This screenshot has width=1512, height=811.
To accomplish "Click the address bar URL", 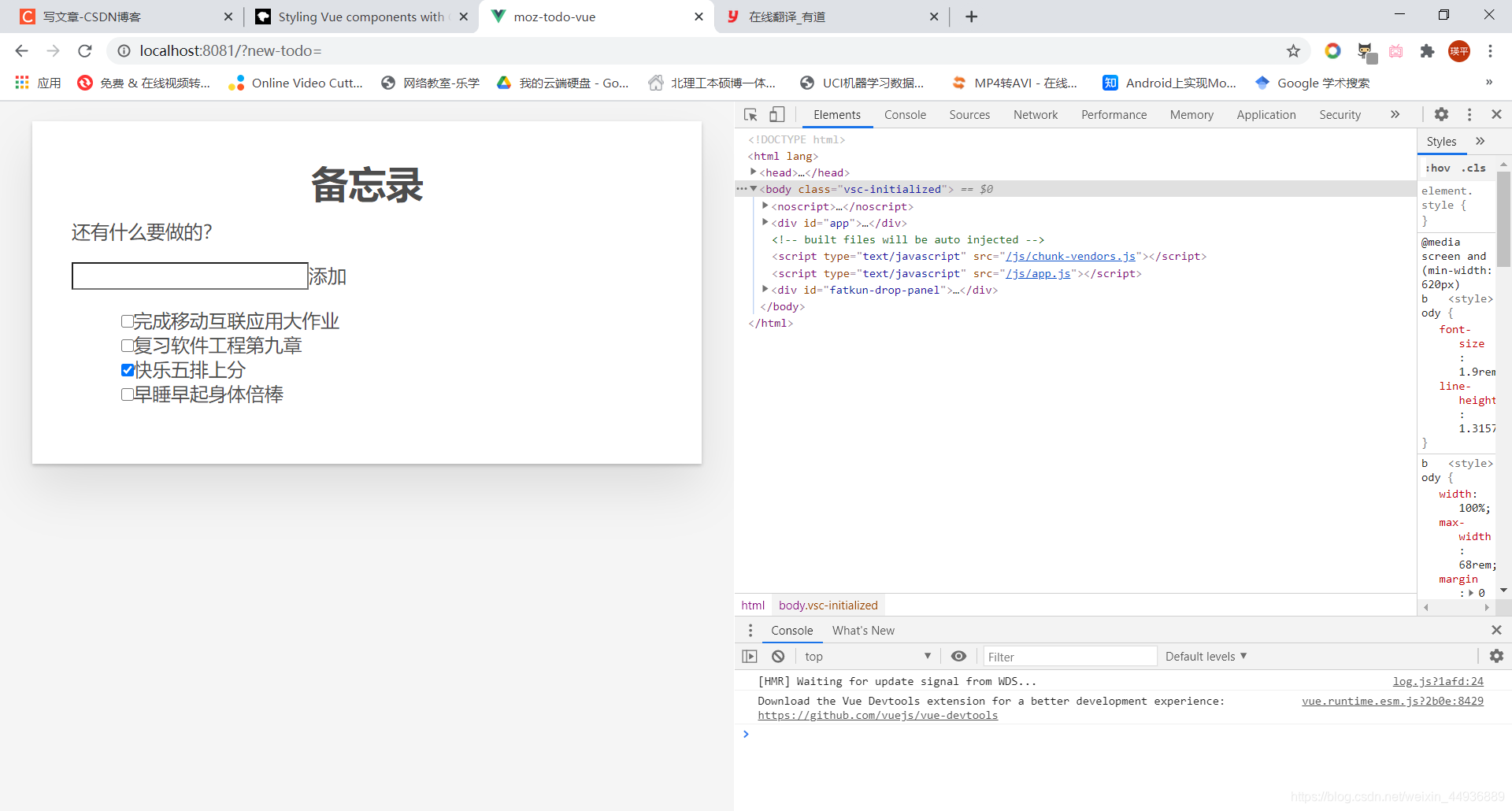I will pos(230,51).
